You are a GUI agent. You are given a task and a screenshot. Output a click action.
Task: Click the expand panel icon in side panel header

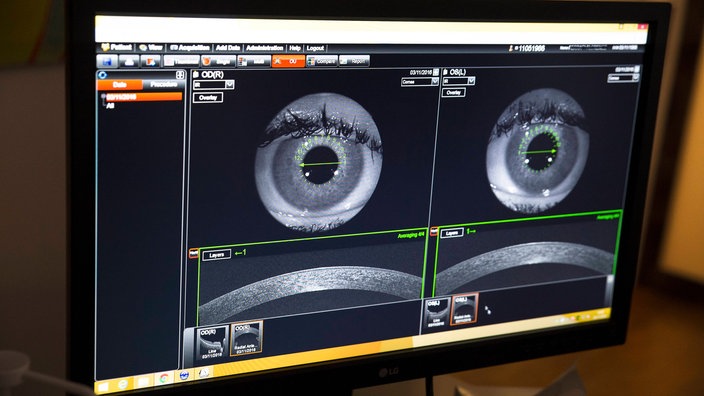[180, 75]
